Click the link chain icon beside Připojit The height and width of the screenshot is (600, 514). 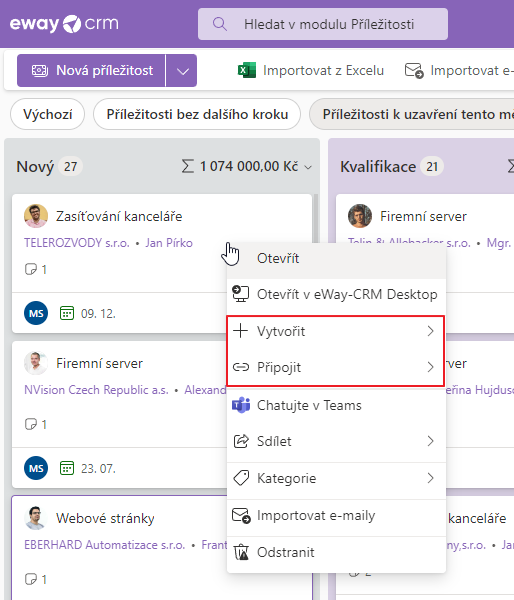(x=241, y=367)
